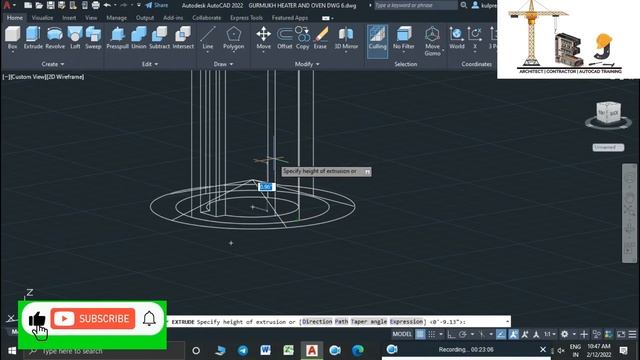
Task: Toggle the highlighted object snap button
Action: (513, 334)
